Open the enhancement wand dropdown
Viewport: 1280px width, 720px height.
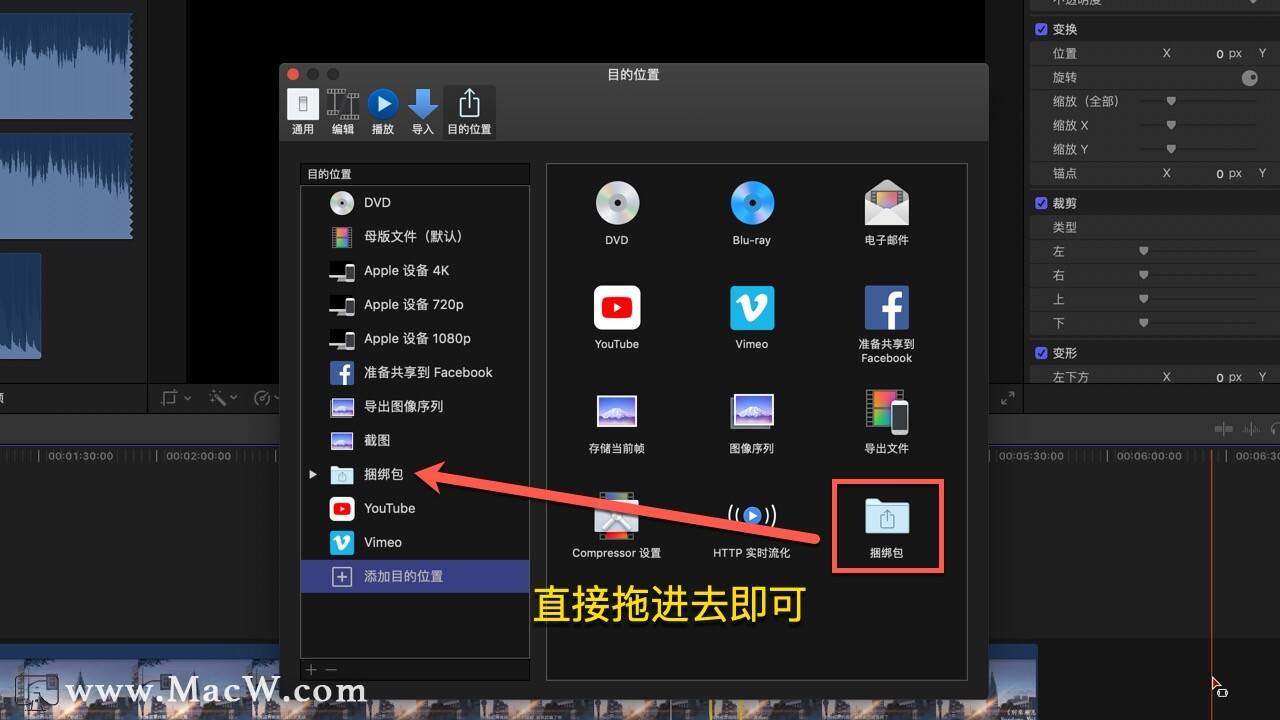click(222, 398)
